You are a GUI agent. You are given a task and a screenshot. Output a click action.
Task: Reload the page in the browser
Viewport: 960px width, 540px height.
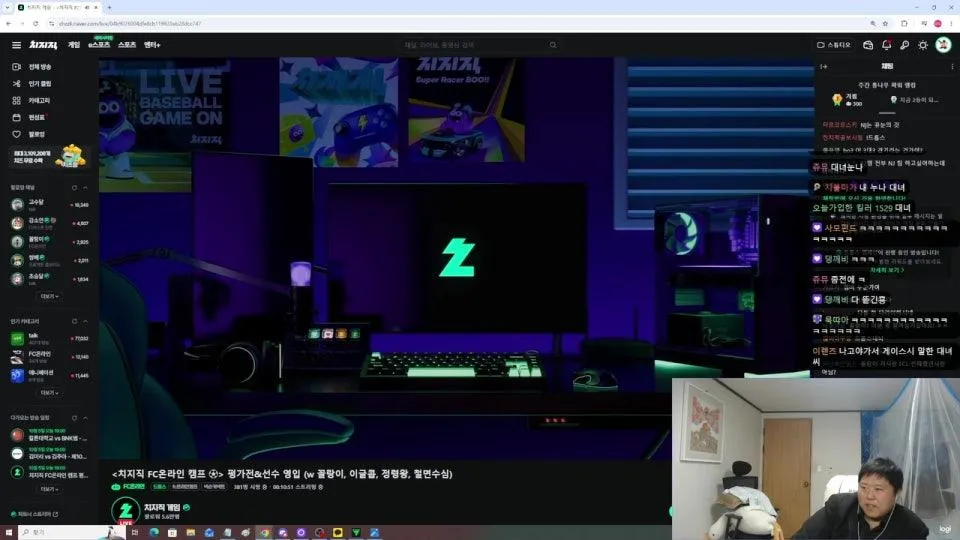pyautogui.click(x=36, y=23)
